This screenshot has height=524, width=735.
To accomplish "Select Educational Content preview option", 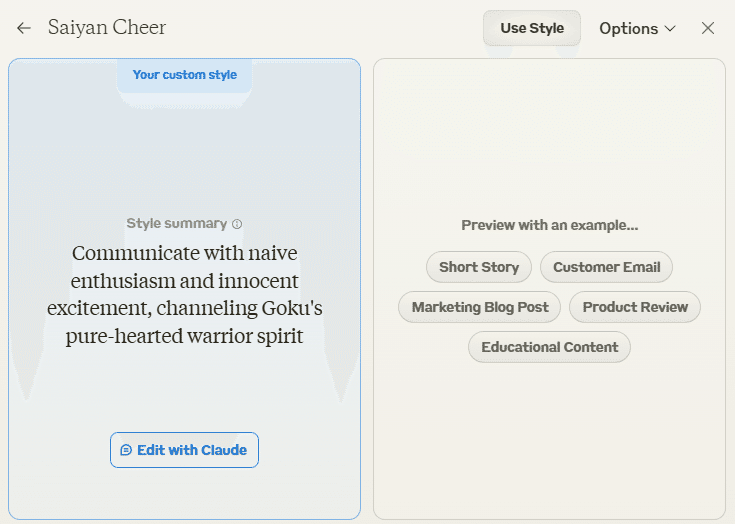I will [x=549, y=347].
